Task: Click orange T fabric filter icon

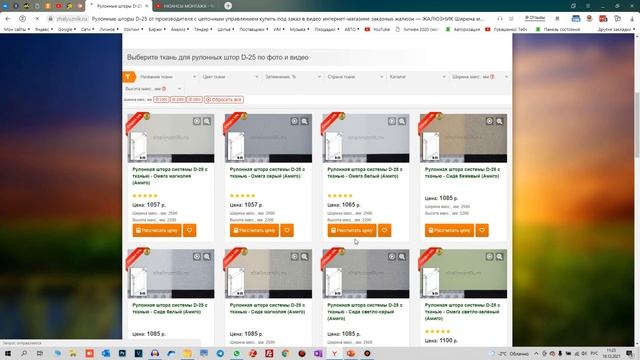Action: [x=129, y=76]
